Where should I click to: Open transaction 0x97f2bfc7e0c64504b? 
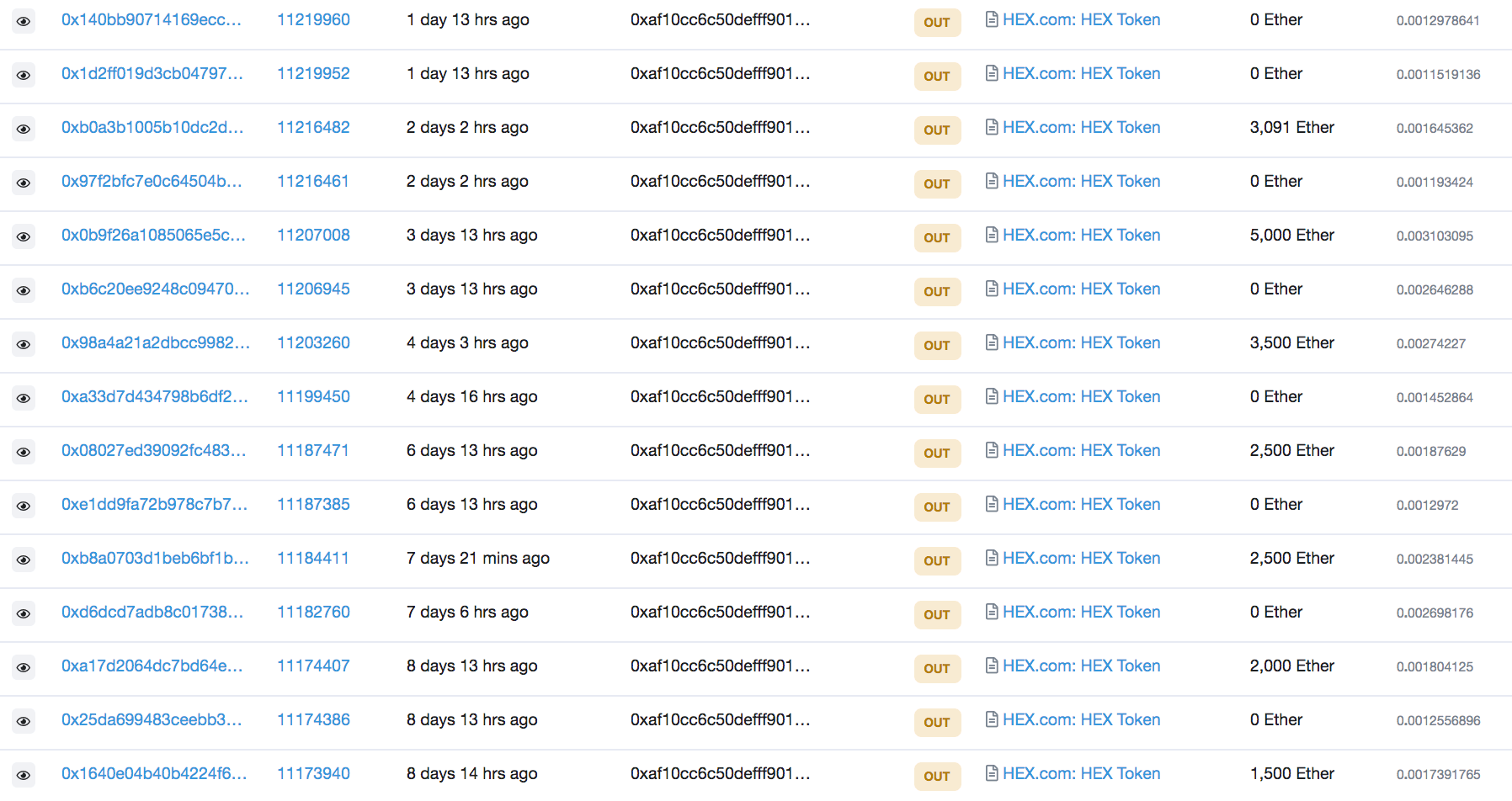(152, 181)
